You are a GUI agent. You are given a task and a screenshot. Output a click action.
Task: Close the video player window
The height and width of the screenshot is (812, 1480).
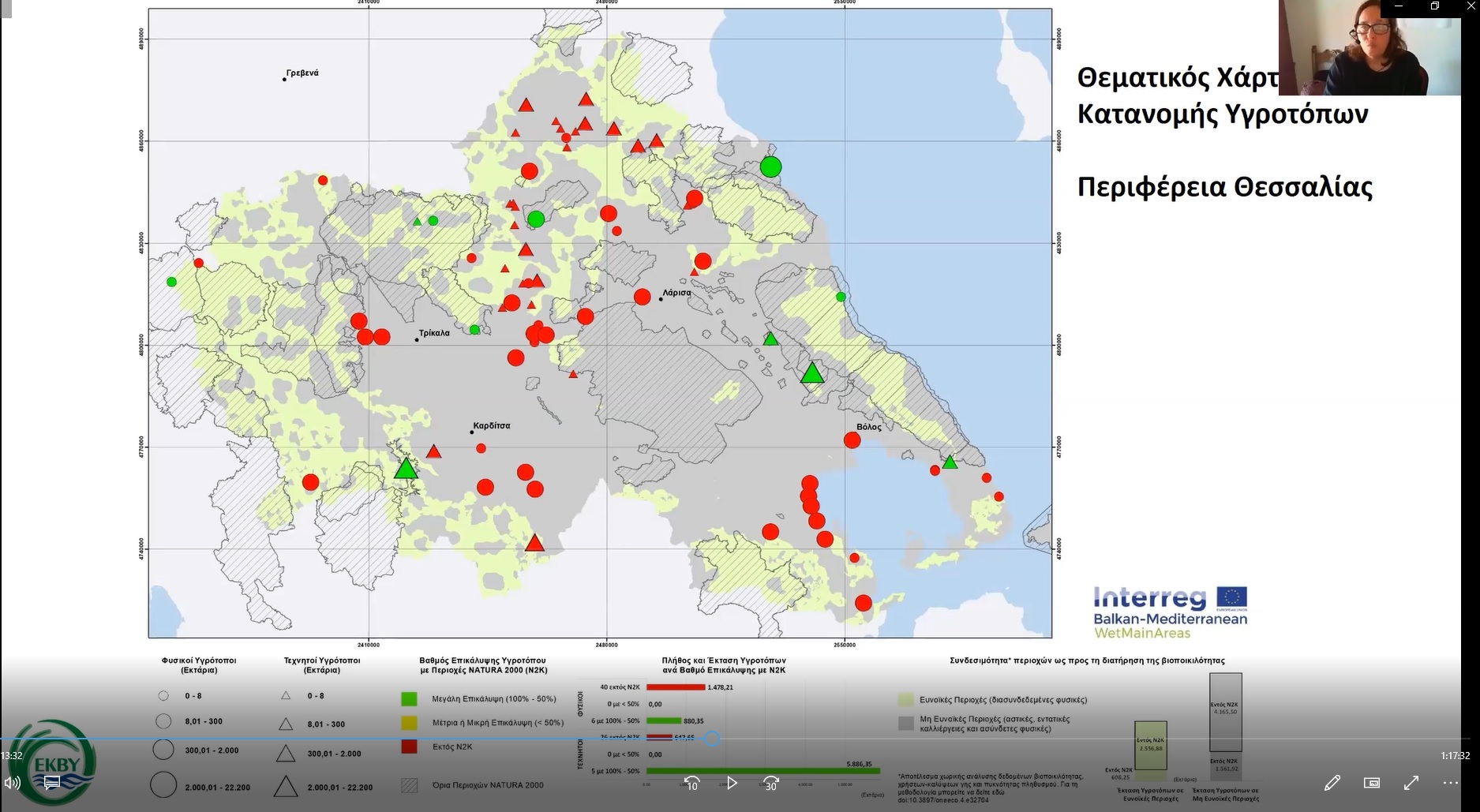click(x=1471, y=6)
